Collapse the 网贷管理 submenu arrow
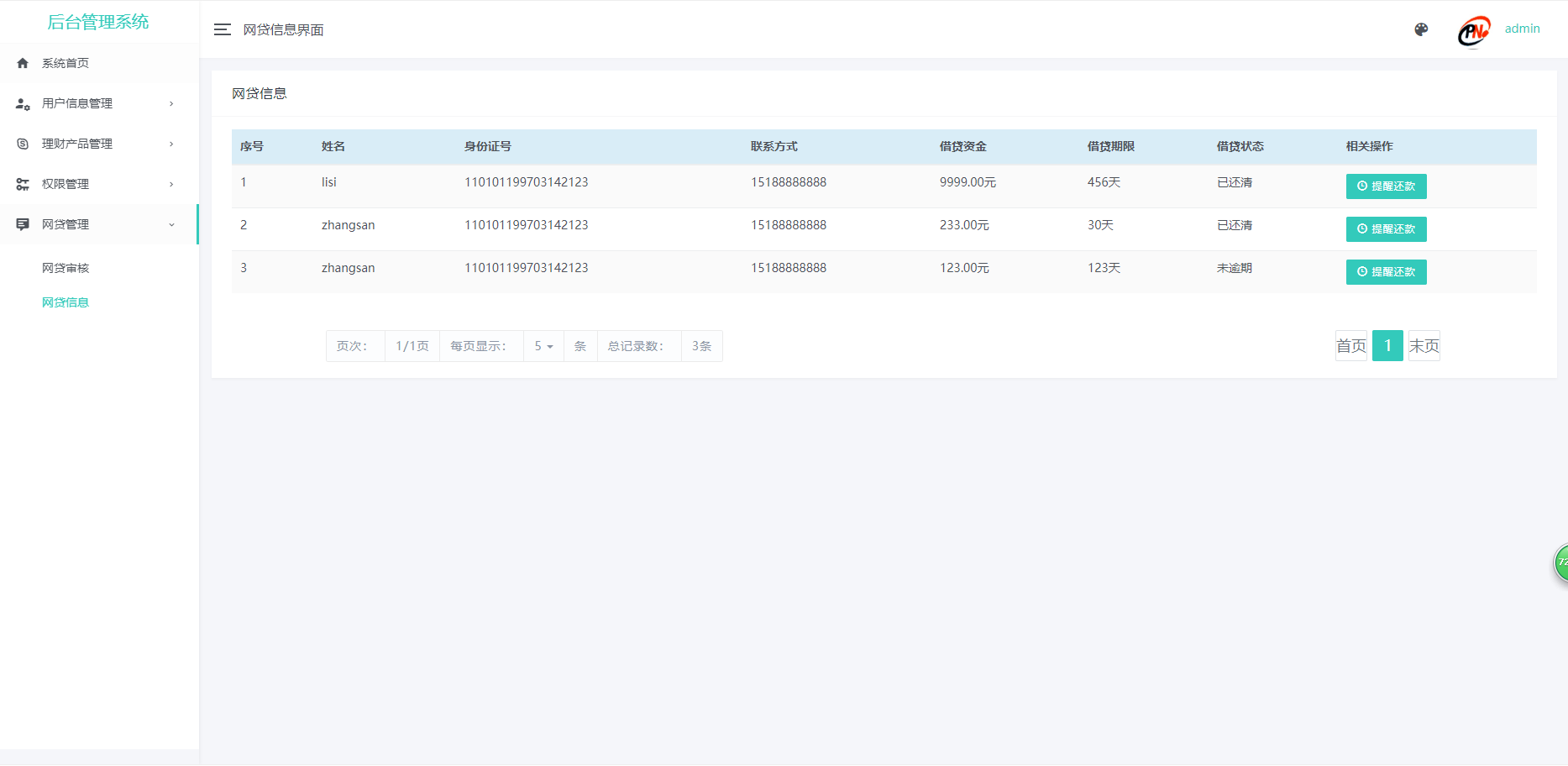Image resolution: width=1568 pixels, height=766 pixels. coord(171,224)
